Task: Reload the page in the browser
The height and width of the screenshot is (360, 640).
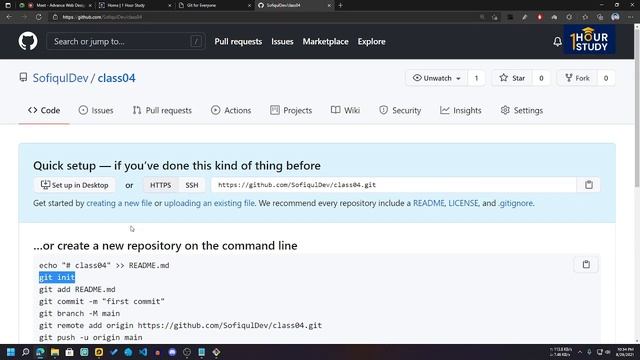Action: (38, 17)
